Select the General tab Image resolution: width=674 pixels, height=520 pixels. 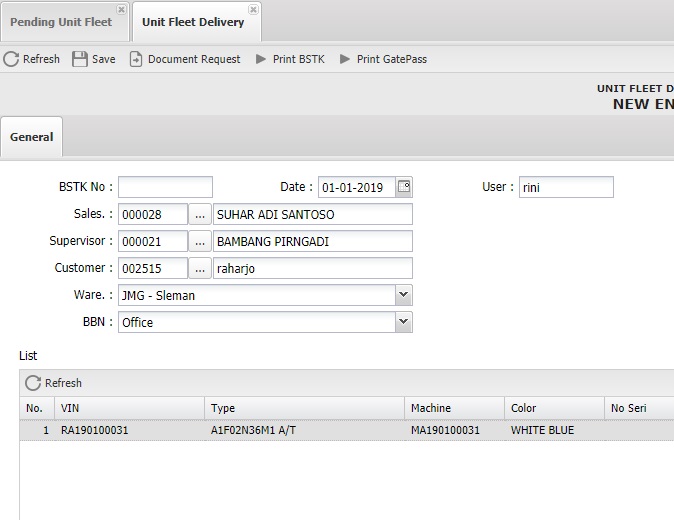(x=32, y=137)
